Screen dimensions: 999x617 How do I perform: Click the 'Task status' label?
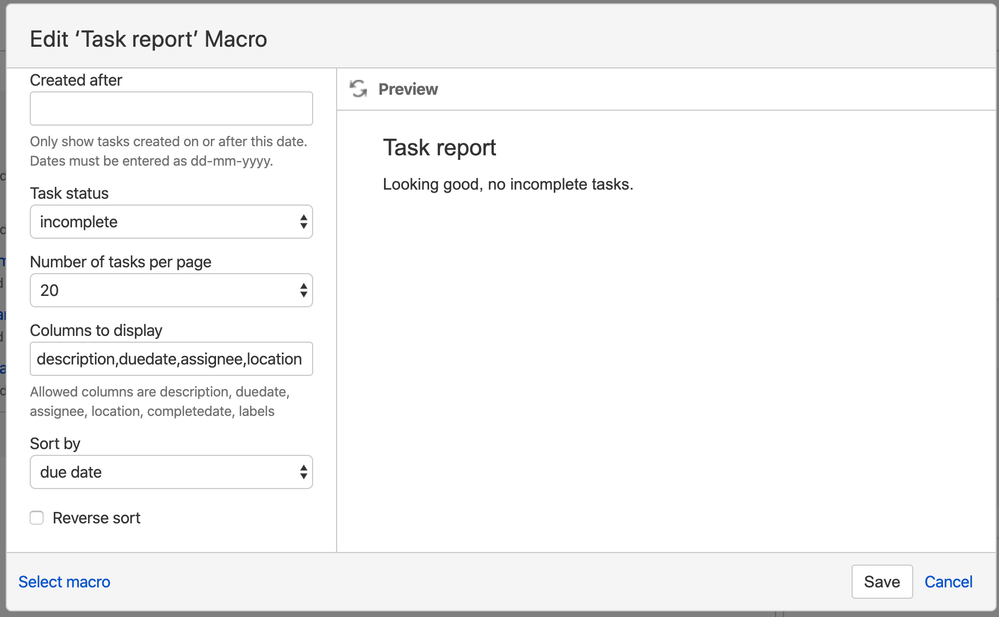[69, 194]
